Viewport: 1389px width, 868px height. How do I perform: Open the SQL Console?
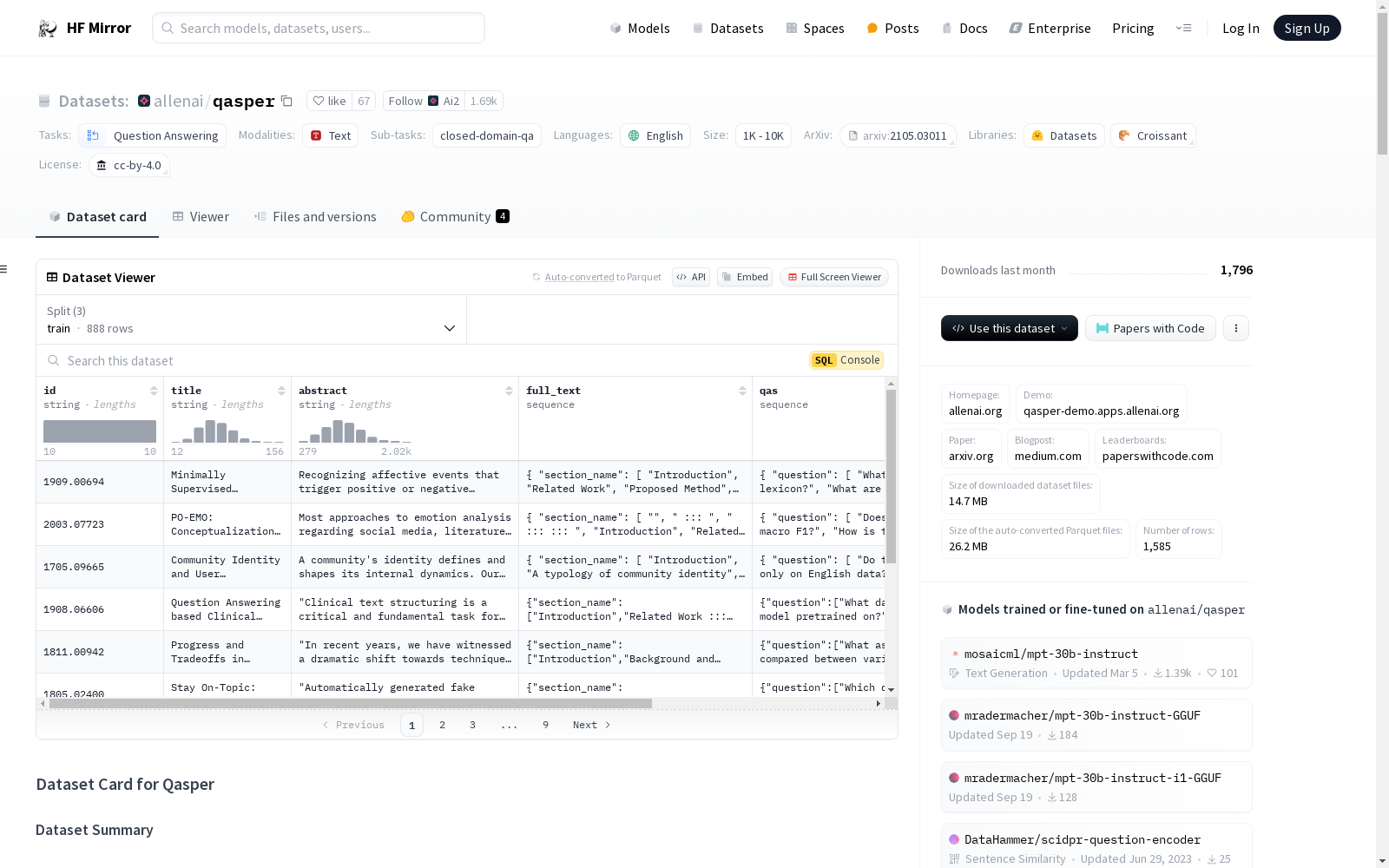coord(846,360)
